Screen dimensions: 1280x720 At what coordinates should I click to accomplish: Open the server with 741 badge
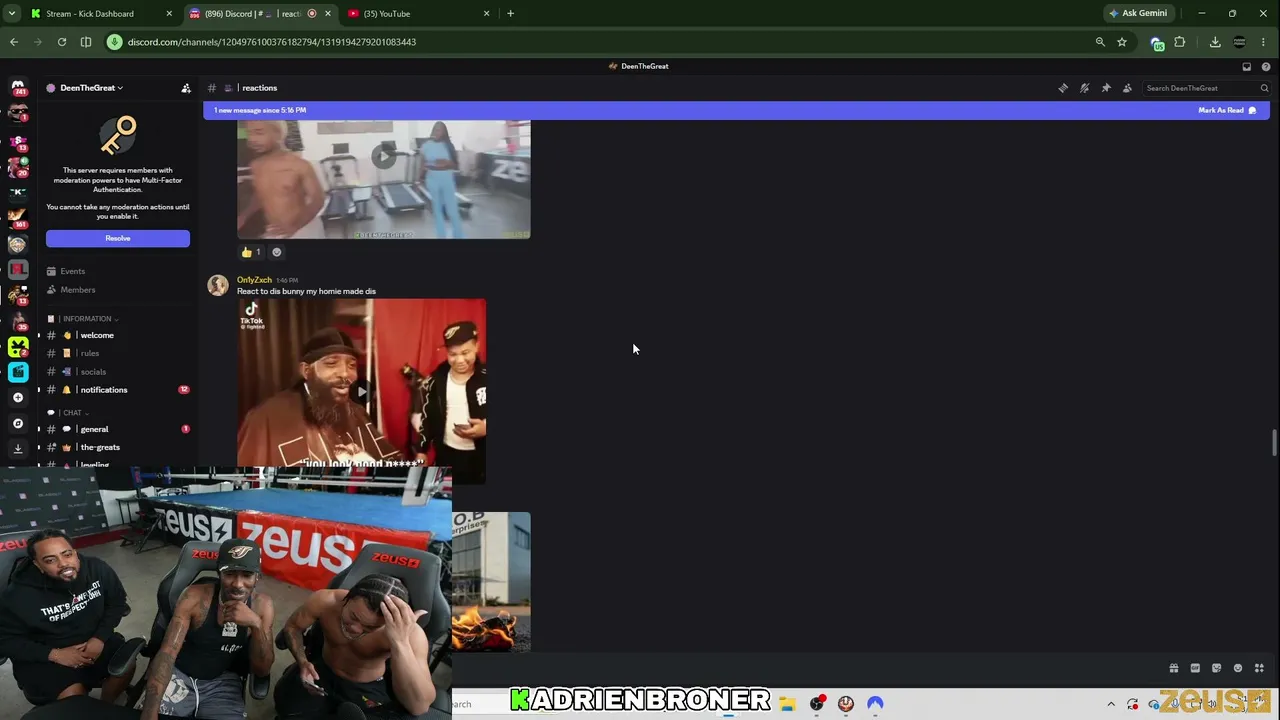[18, 88]
